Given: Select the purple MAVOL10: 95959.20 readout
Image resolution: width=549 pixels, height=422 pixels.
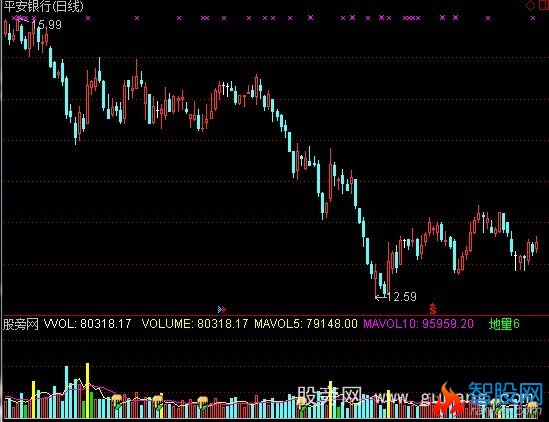Looking at the screenshot, I should (418, 324).
